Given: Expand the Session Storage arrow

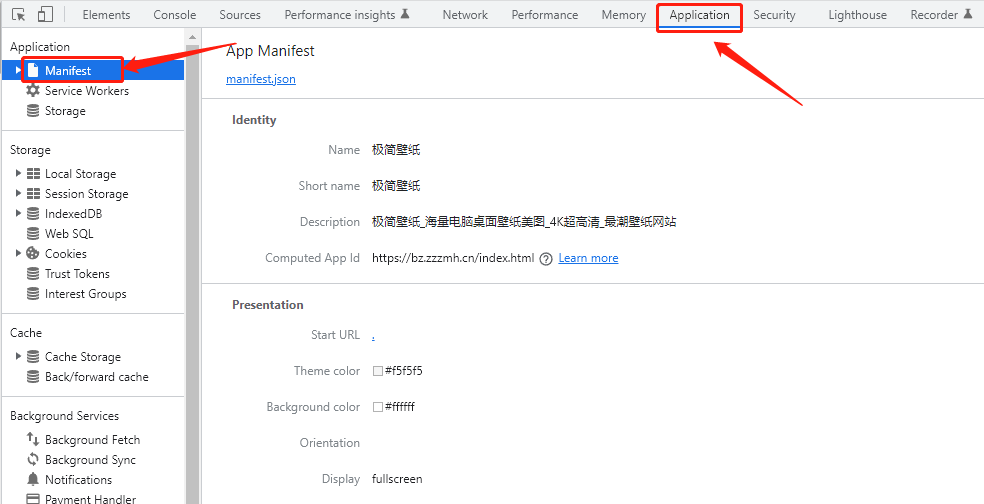Looking at the screenshot, I should coord(18,193).
